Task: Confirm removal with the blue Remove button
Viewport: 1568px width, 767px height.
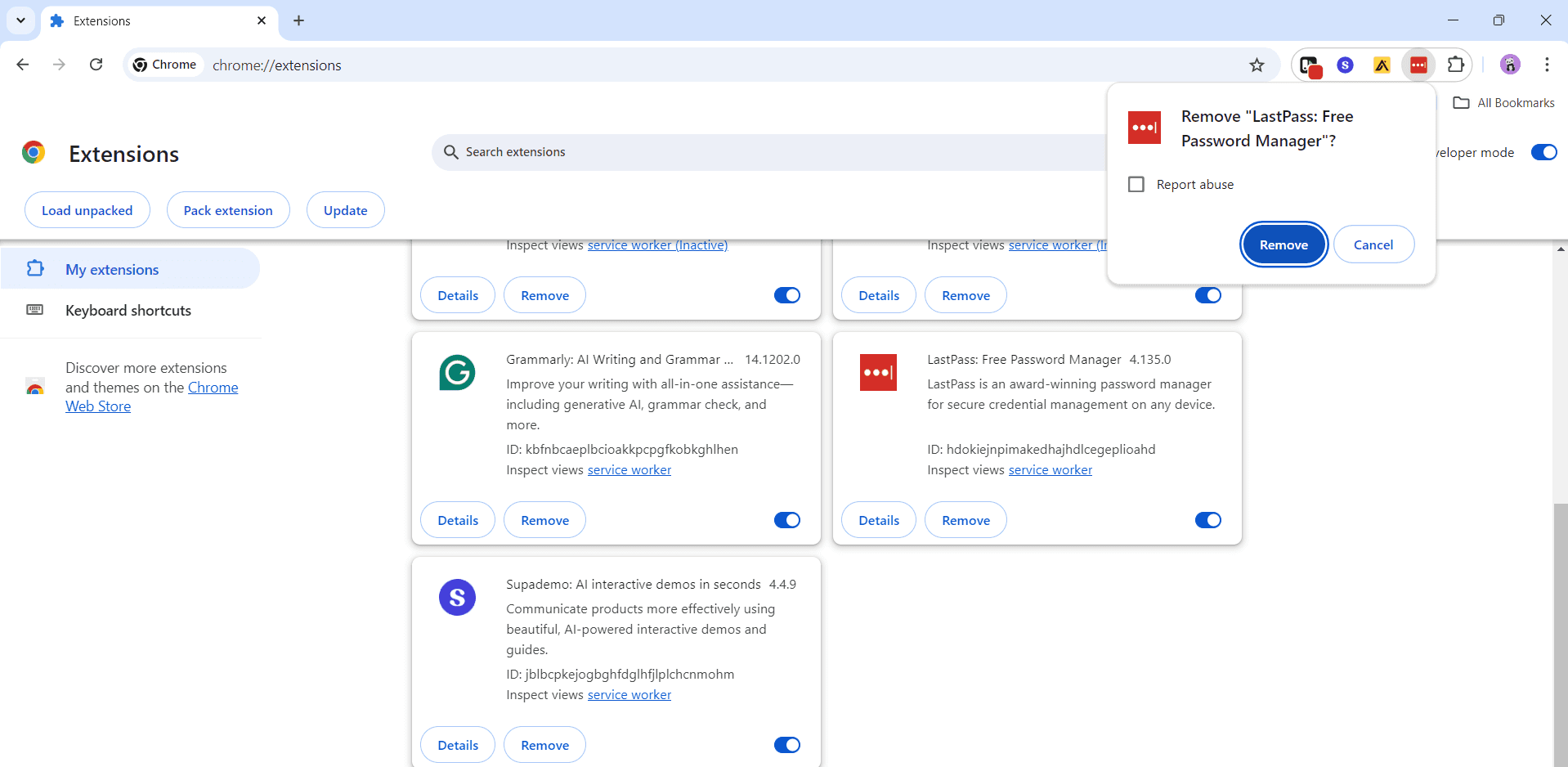Action: 1284,244
